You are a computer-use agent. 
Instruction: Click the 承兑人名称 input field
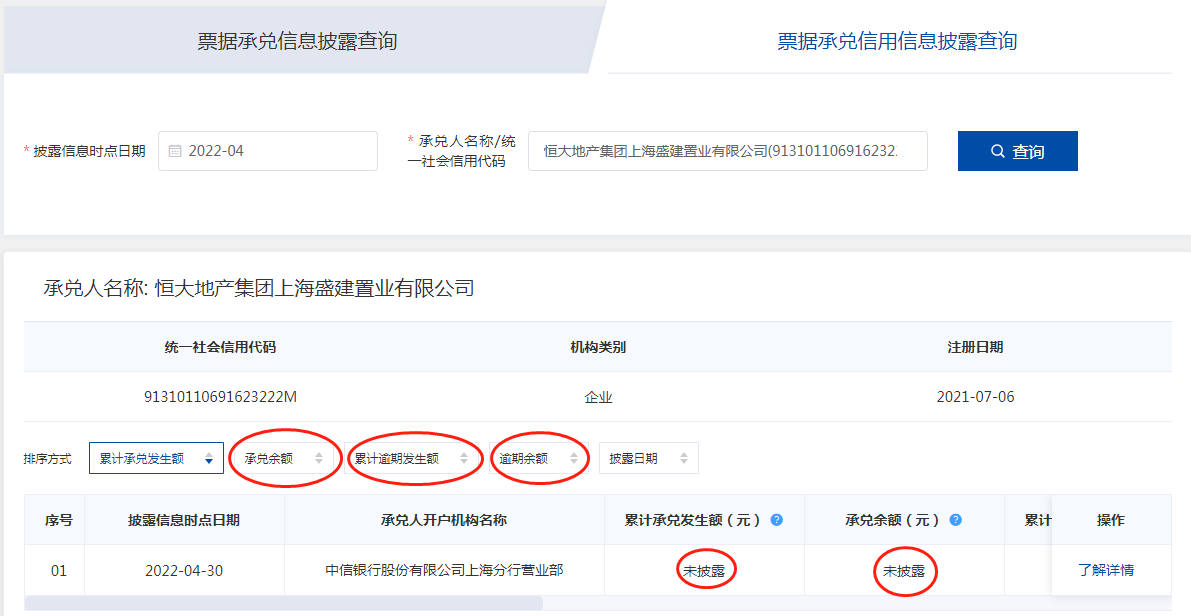[x=727, y=151]
